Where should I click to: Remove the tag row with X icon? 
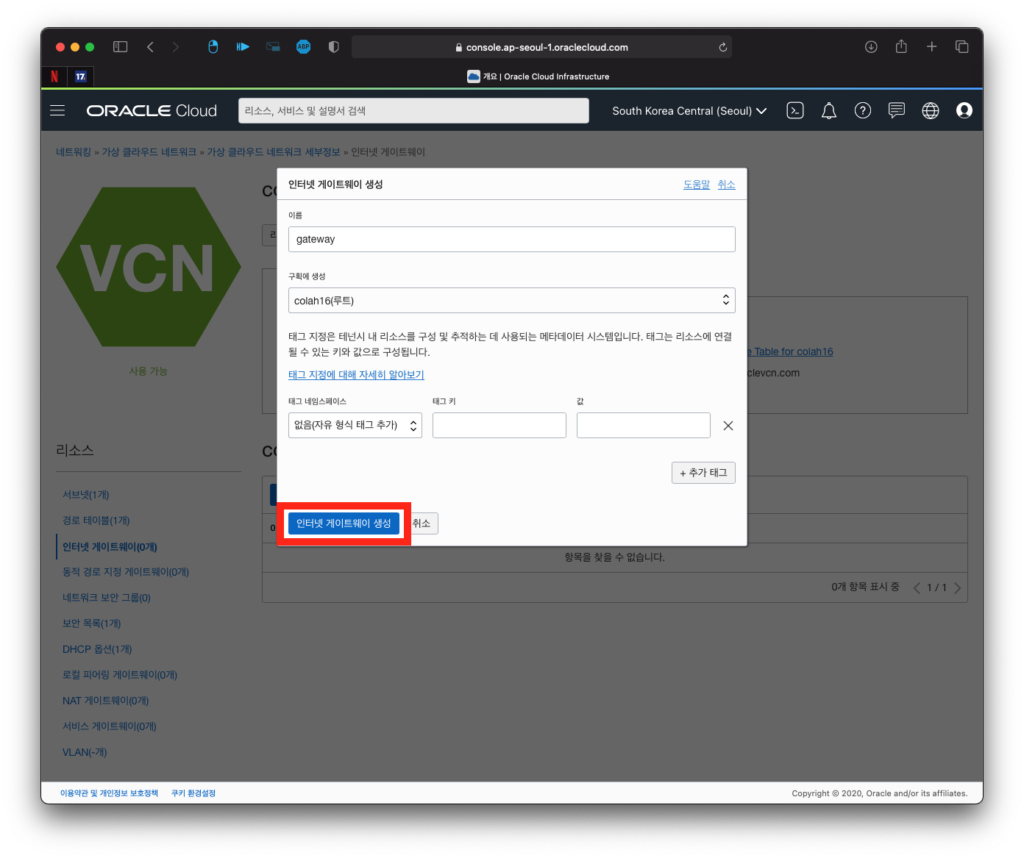tap(728, 426)
